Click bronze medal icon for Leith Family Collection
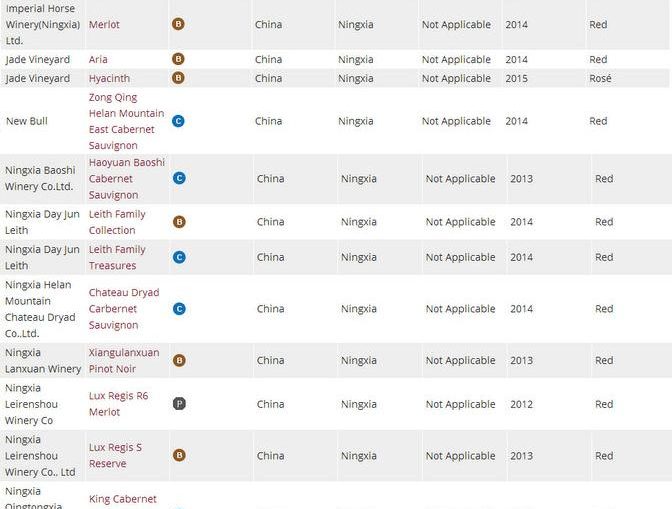 tap(179, 222)
